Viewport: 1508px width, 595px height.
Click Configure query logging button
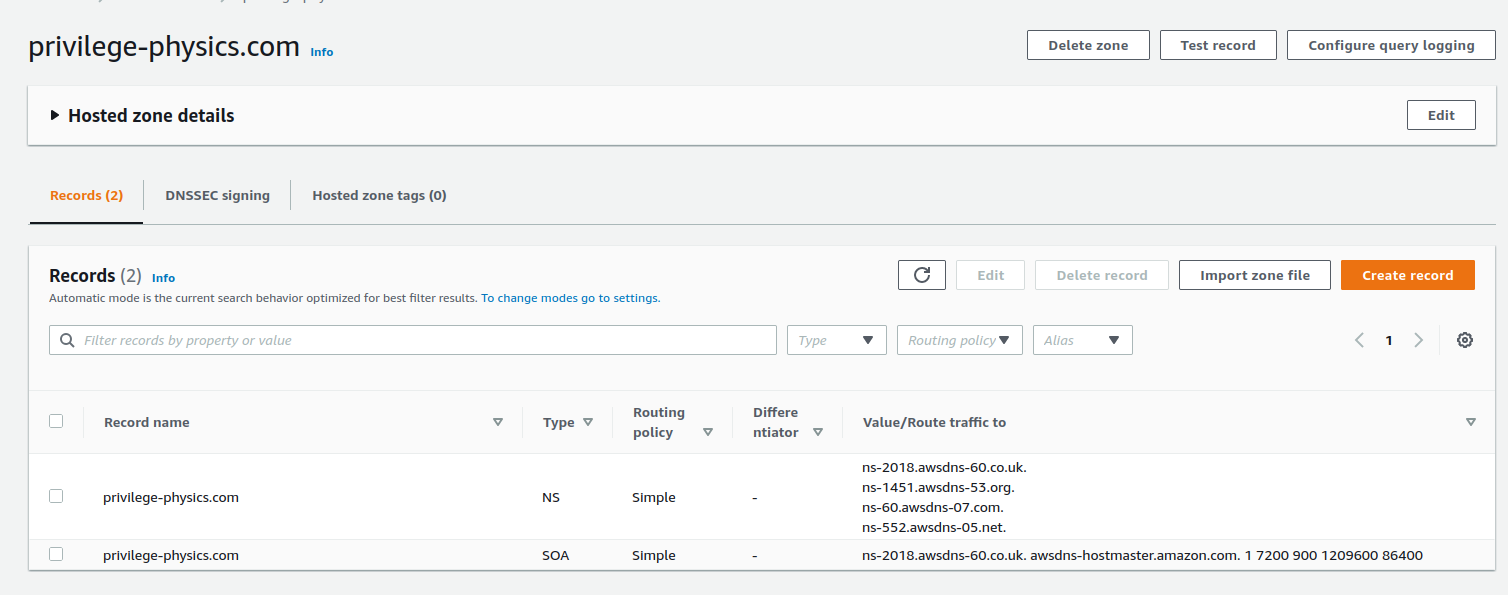pyautogui.click(x=1391, y=45)
